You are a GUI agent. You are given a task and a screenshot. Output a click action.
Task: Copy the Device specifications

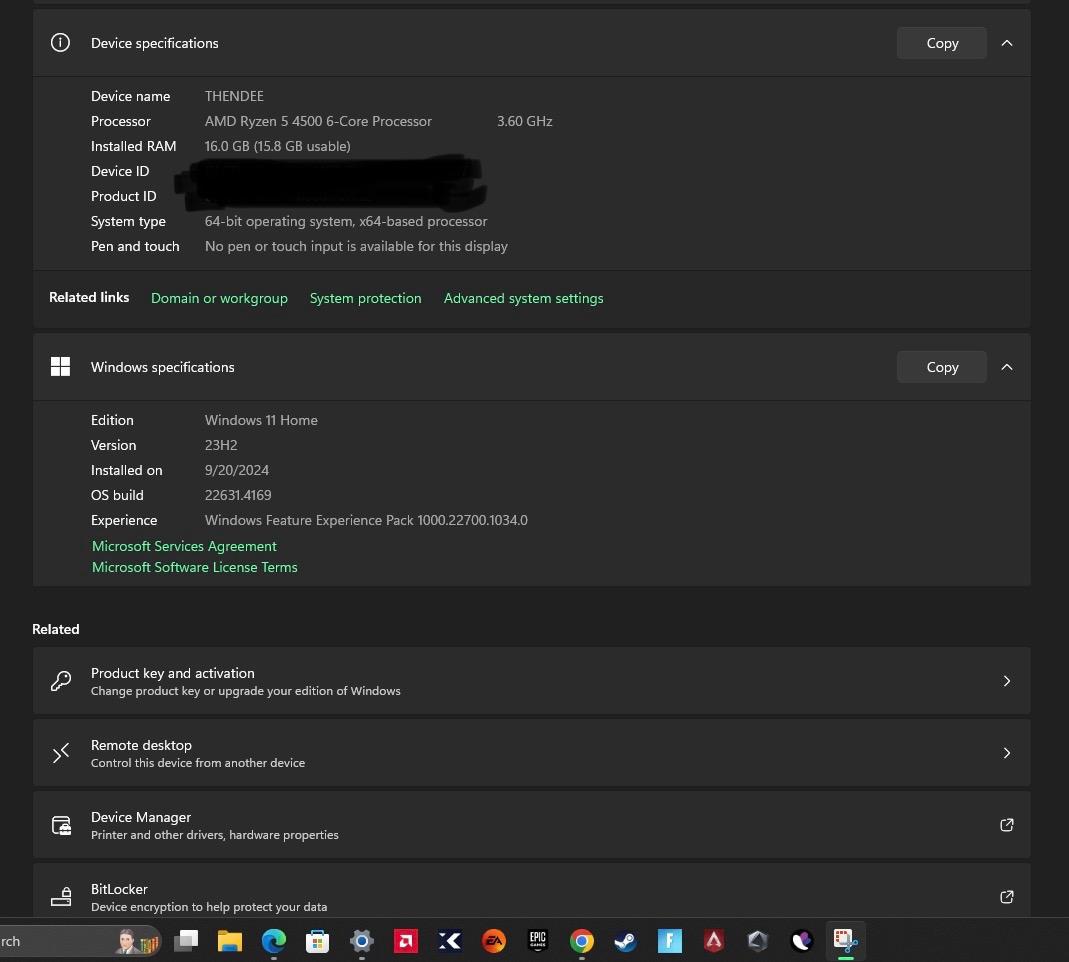click(942, 43)
